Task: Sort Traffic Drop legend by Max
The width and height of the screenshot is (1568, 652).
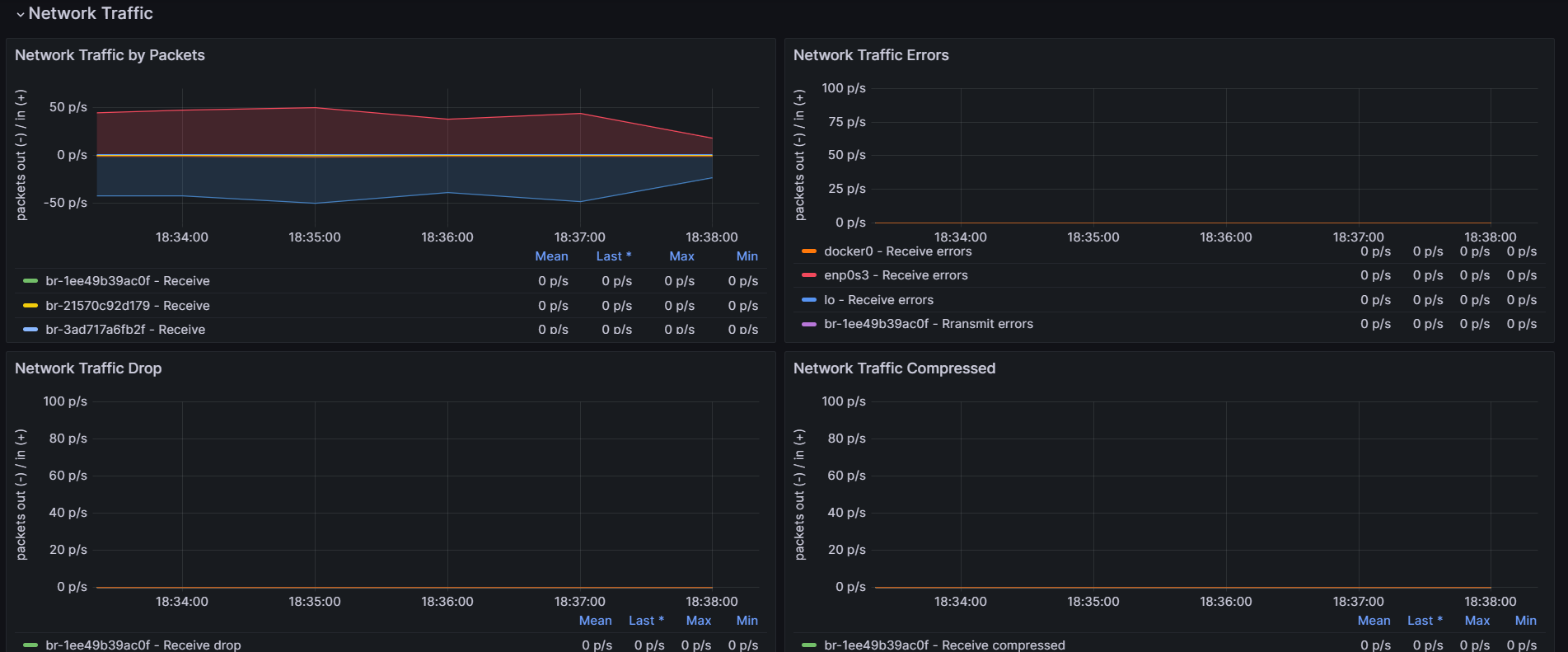Action: pyautogui.click(x=699, y=621)
